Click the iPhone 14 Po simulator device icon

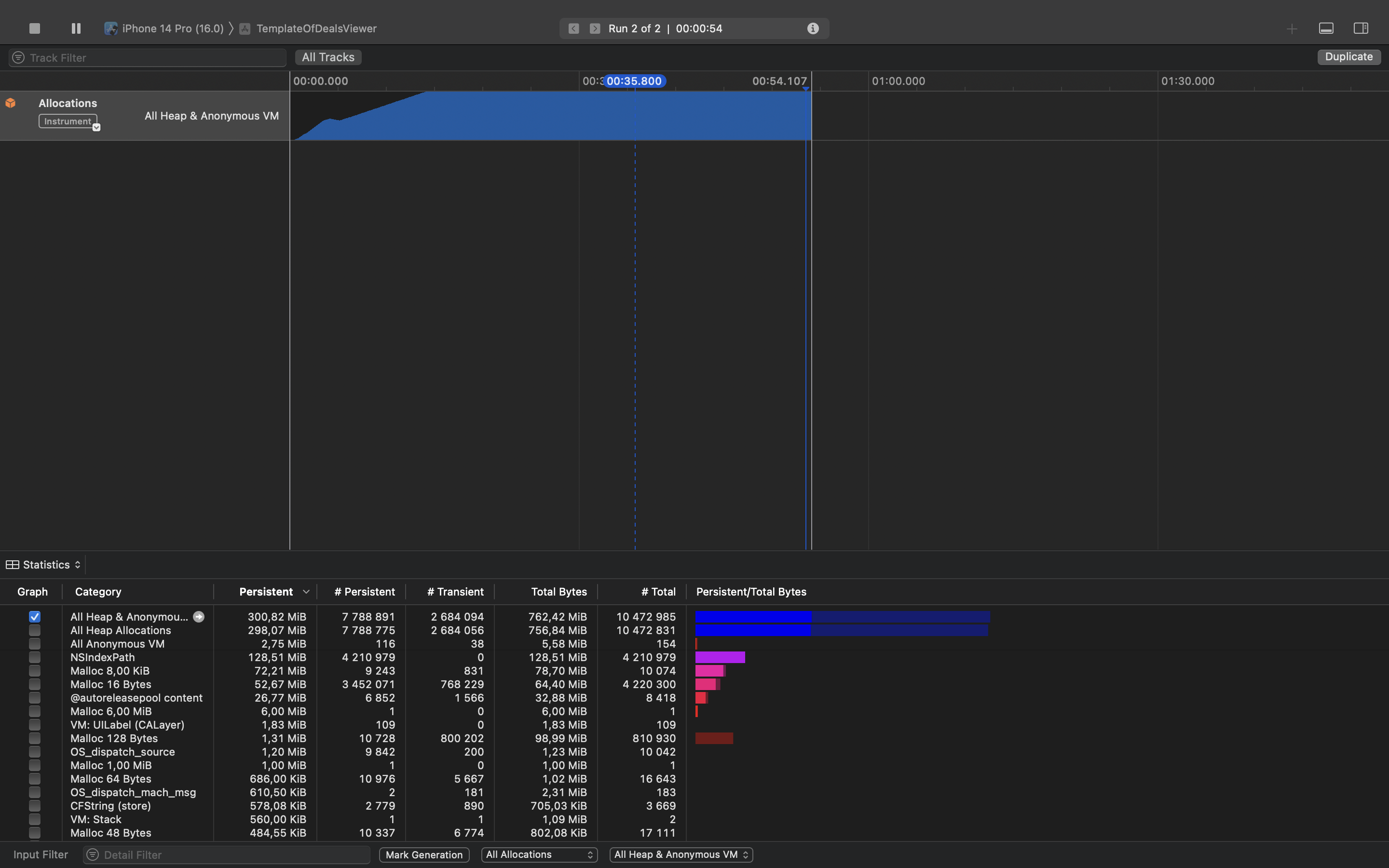click(111, 28)
